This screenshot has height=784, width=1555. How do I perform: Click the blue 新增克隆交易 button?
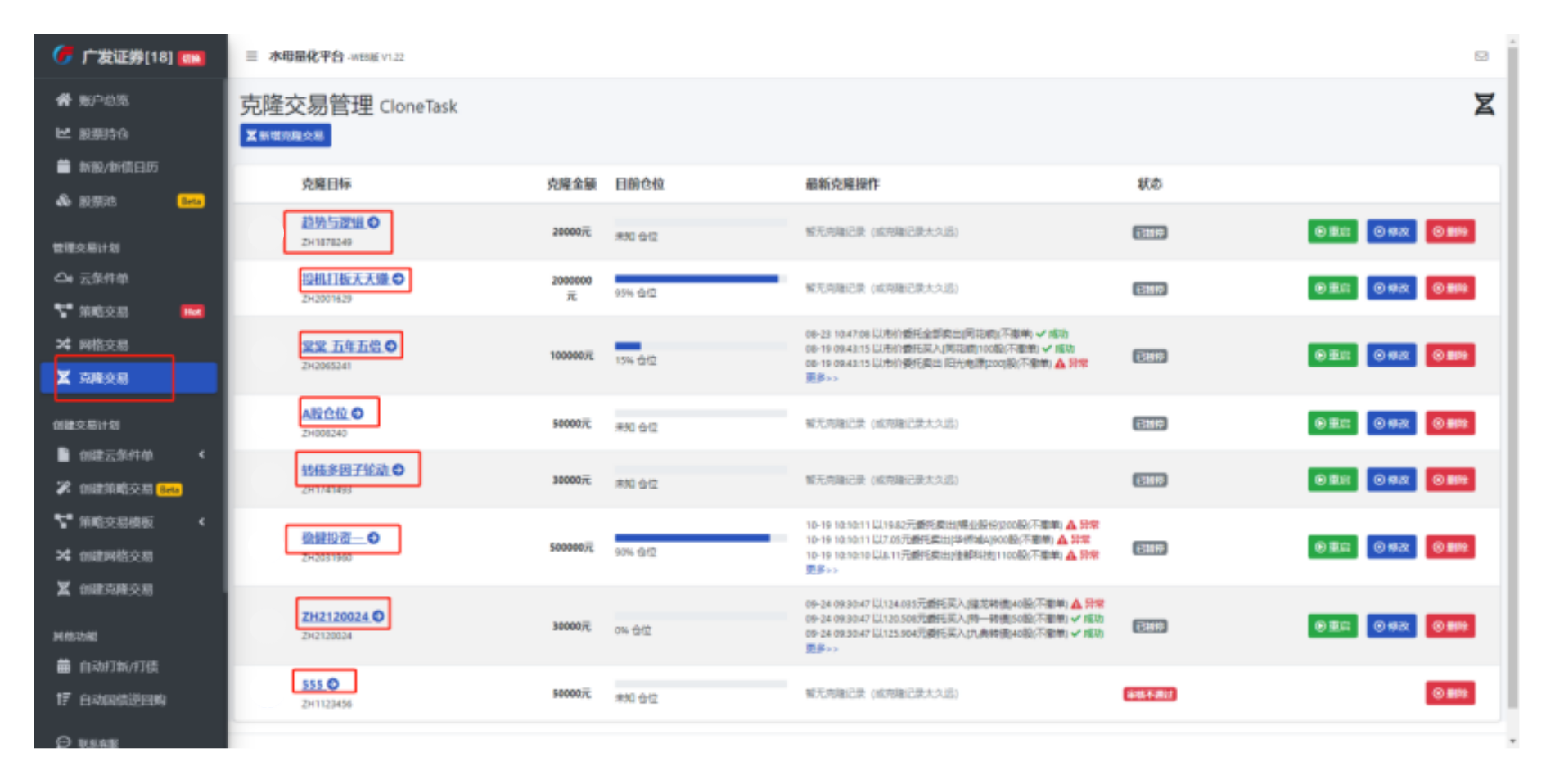[286, 136]
